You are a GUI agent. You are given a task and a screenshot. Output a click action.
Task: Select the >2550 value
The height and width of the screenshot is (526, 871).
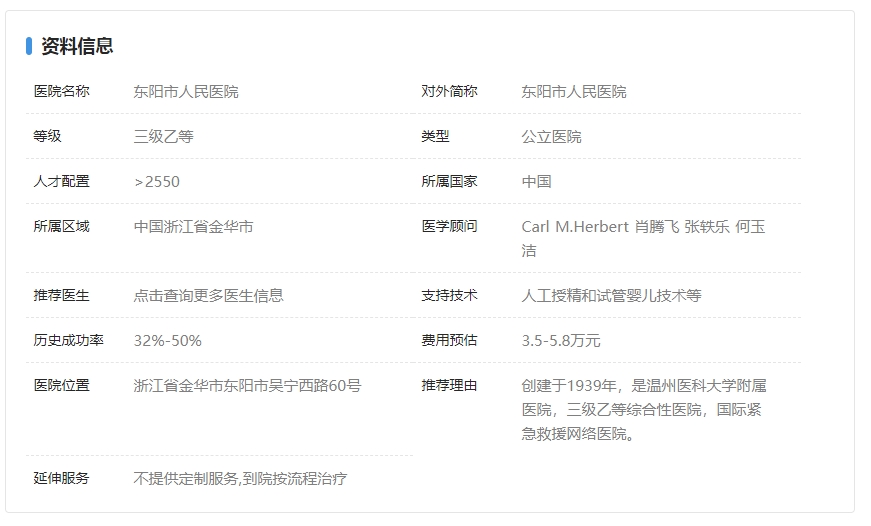click(157, 182)
